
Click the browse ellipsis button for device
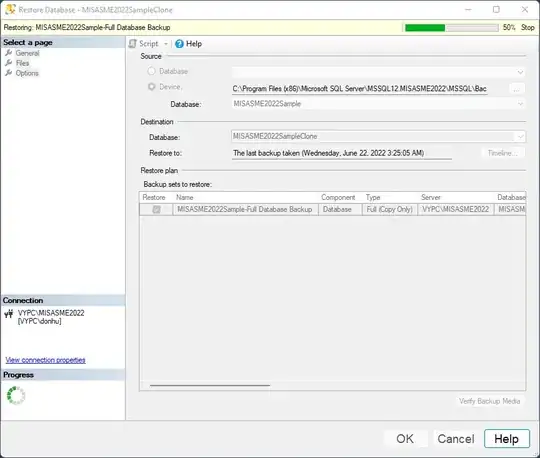coord(517,89)
